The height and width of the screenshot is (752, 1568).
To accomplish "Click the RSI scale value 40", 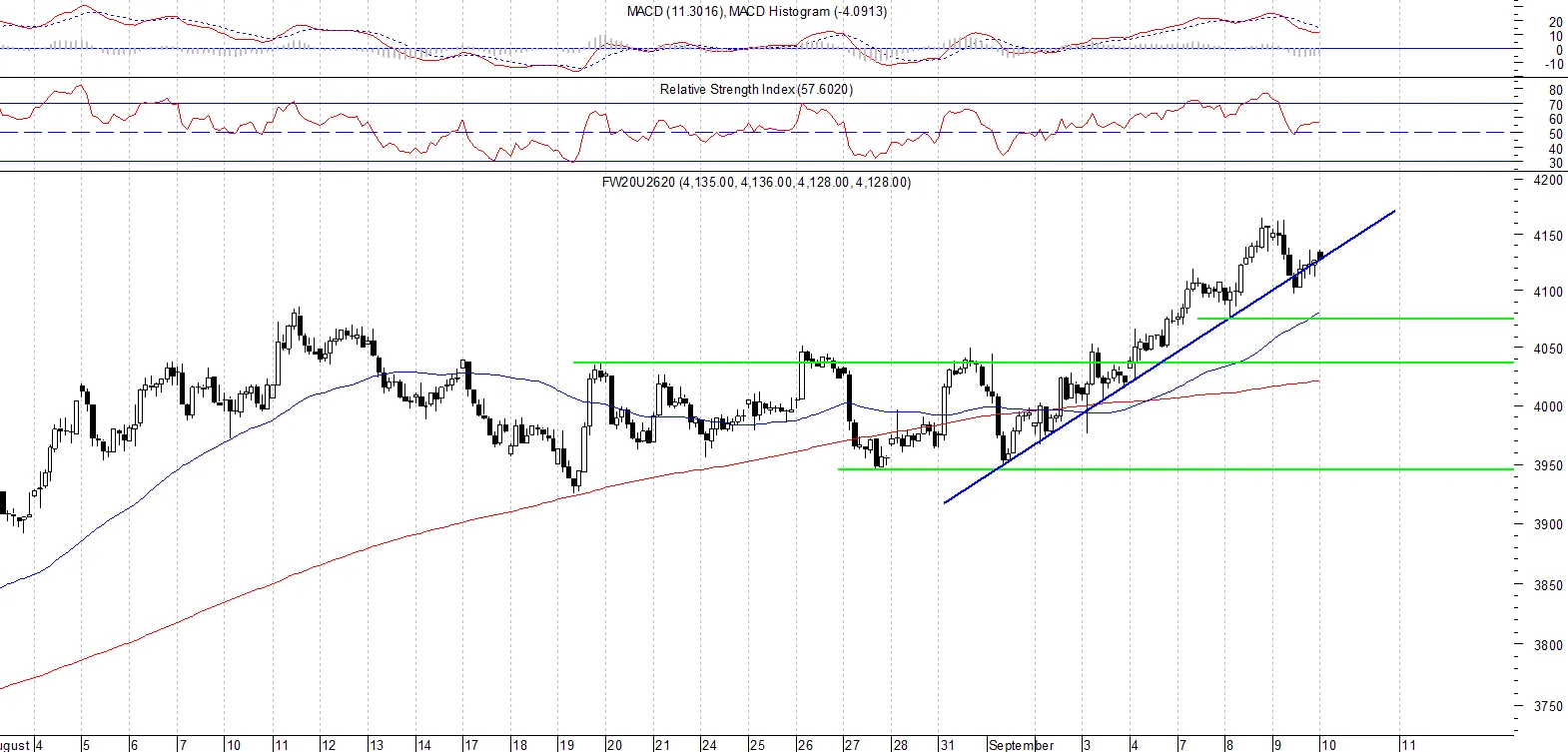I will 1556,150.
